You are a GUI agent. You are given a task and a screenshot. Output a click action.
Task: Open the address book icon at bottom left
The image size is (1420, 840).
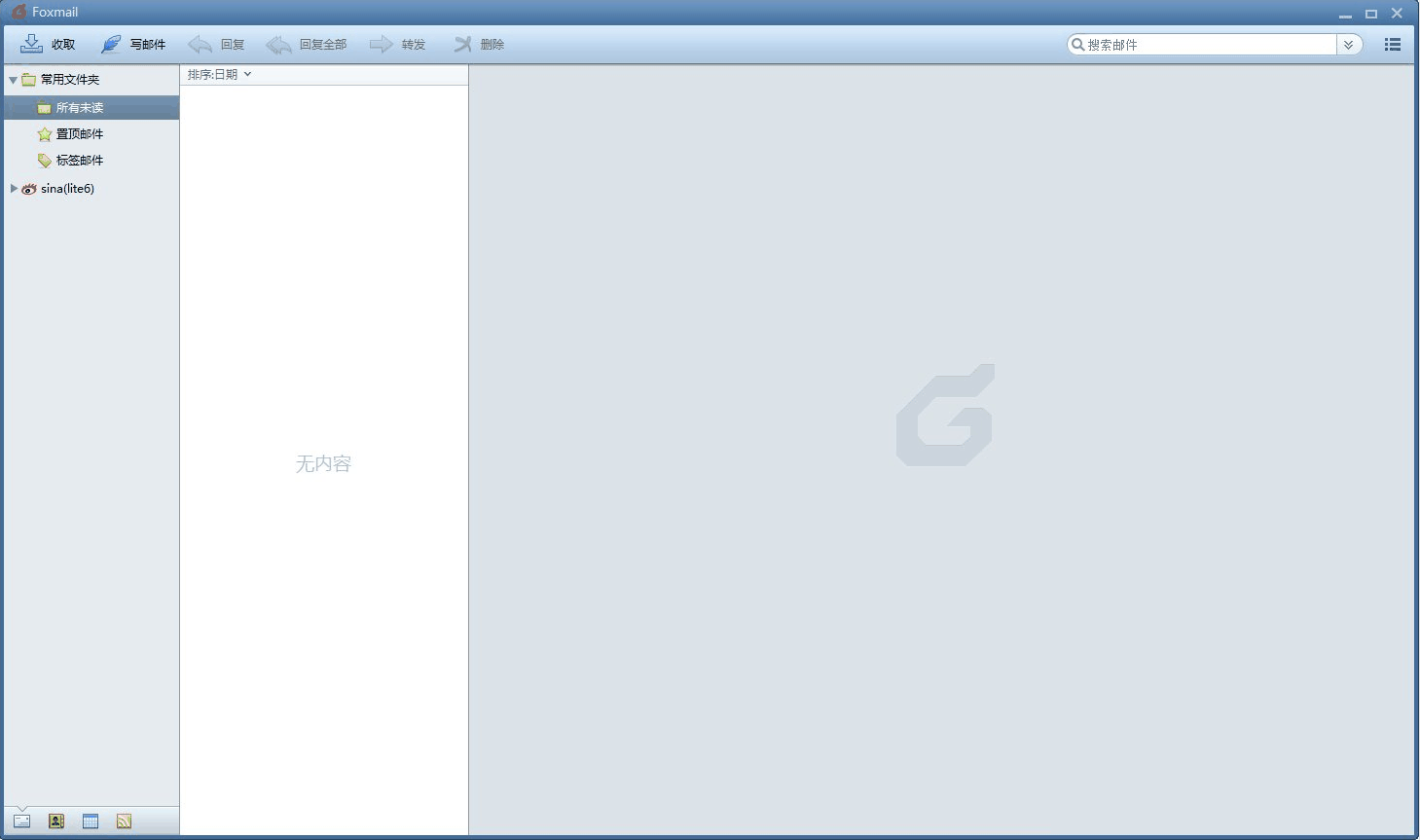(55, 821)
